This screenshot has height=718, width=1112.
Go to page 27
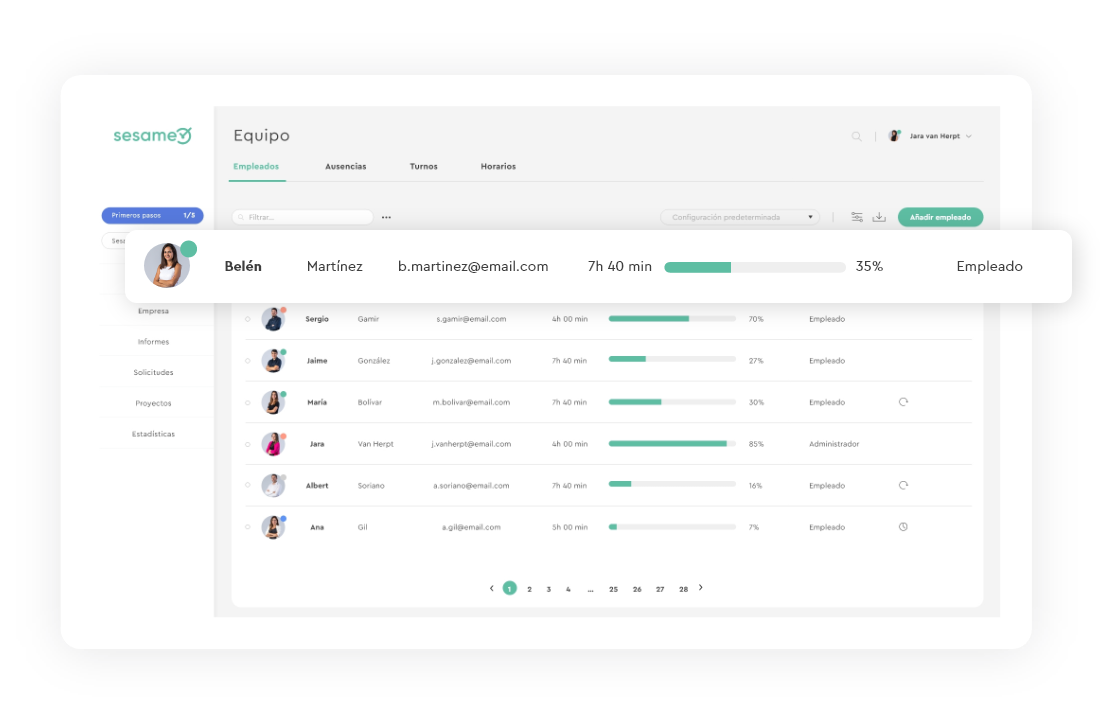click(660, 589)
